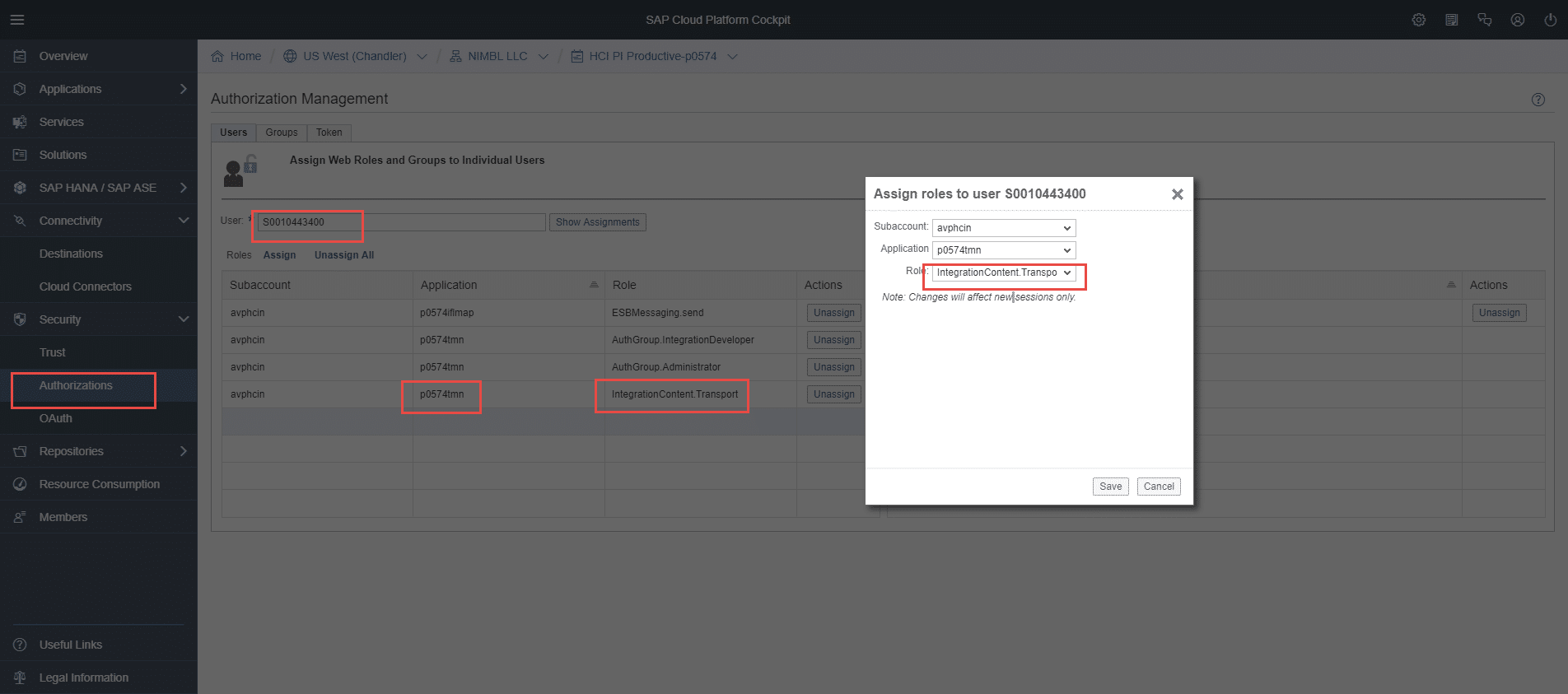The height and width of the screenshot is (694, 1568).
Task: Switch to the Token tab
Action: click(x=329, y=133)
